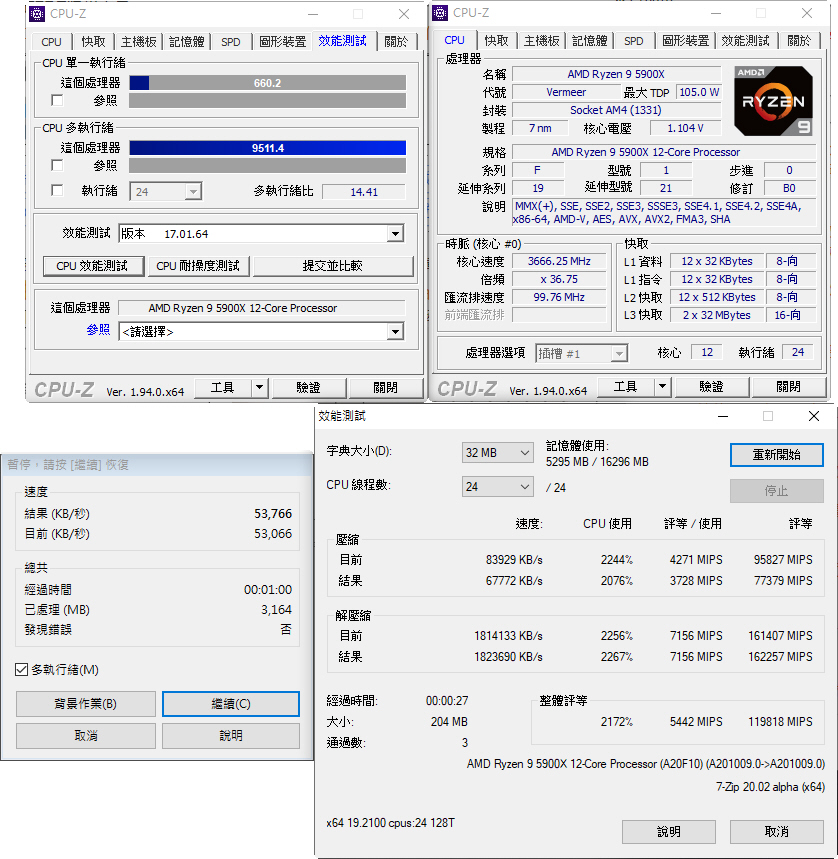Click 驗證 in the benchmark CPU-Z window
The width and height of the screenshot is (838, 859).
[x=308, y=387]
